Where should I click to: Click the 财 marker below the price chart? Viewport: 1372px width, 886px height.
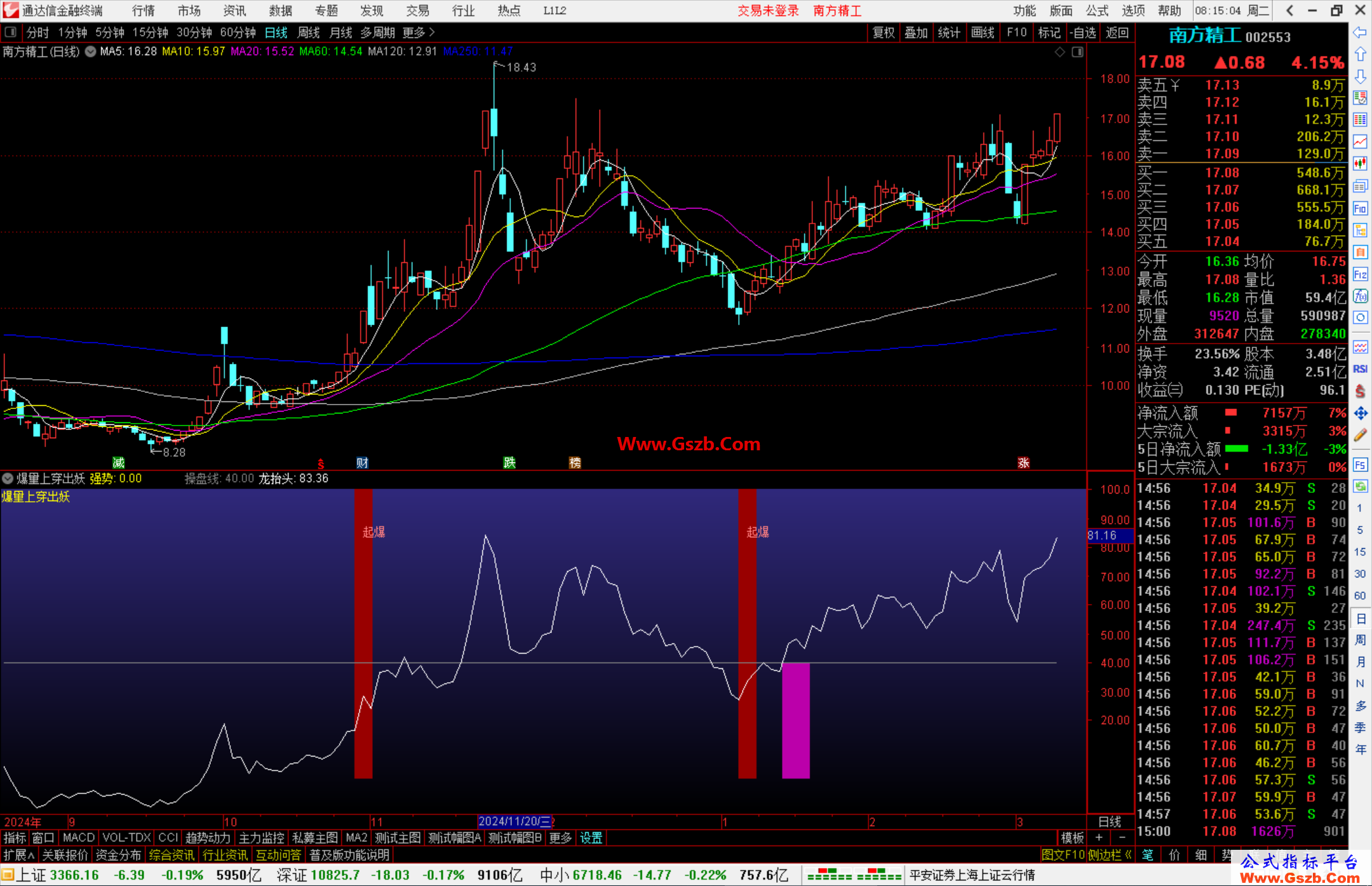[362, 463]
